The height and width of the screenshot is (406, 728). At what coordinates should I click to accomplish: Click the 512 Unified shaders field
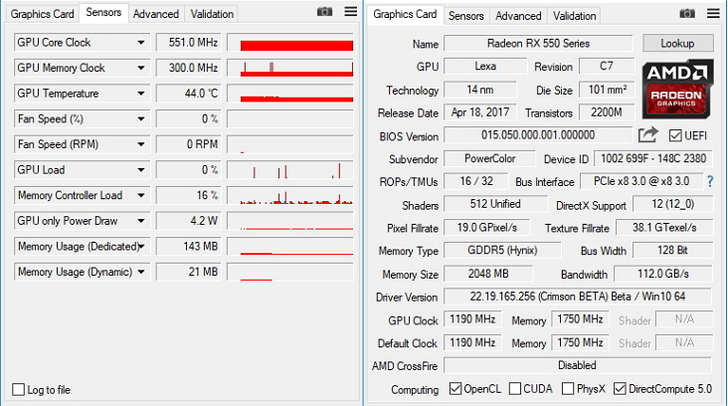(x=495, y=204)
